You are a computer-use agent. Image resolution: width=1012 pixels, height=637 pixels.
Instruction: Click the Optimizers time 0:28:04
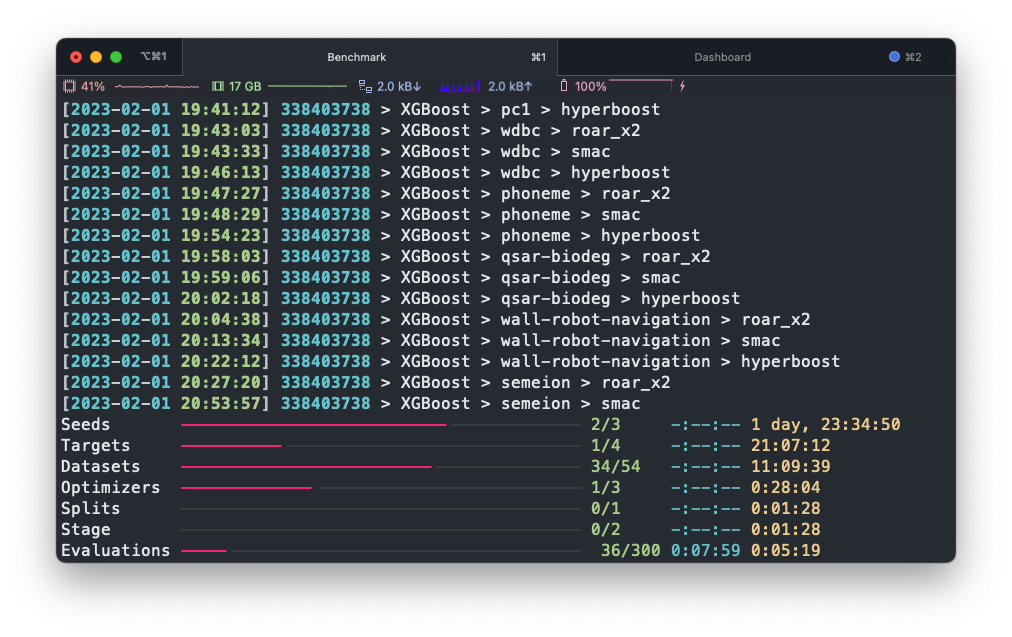785,487
